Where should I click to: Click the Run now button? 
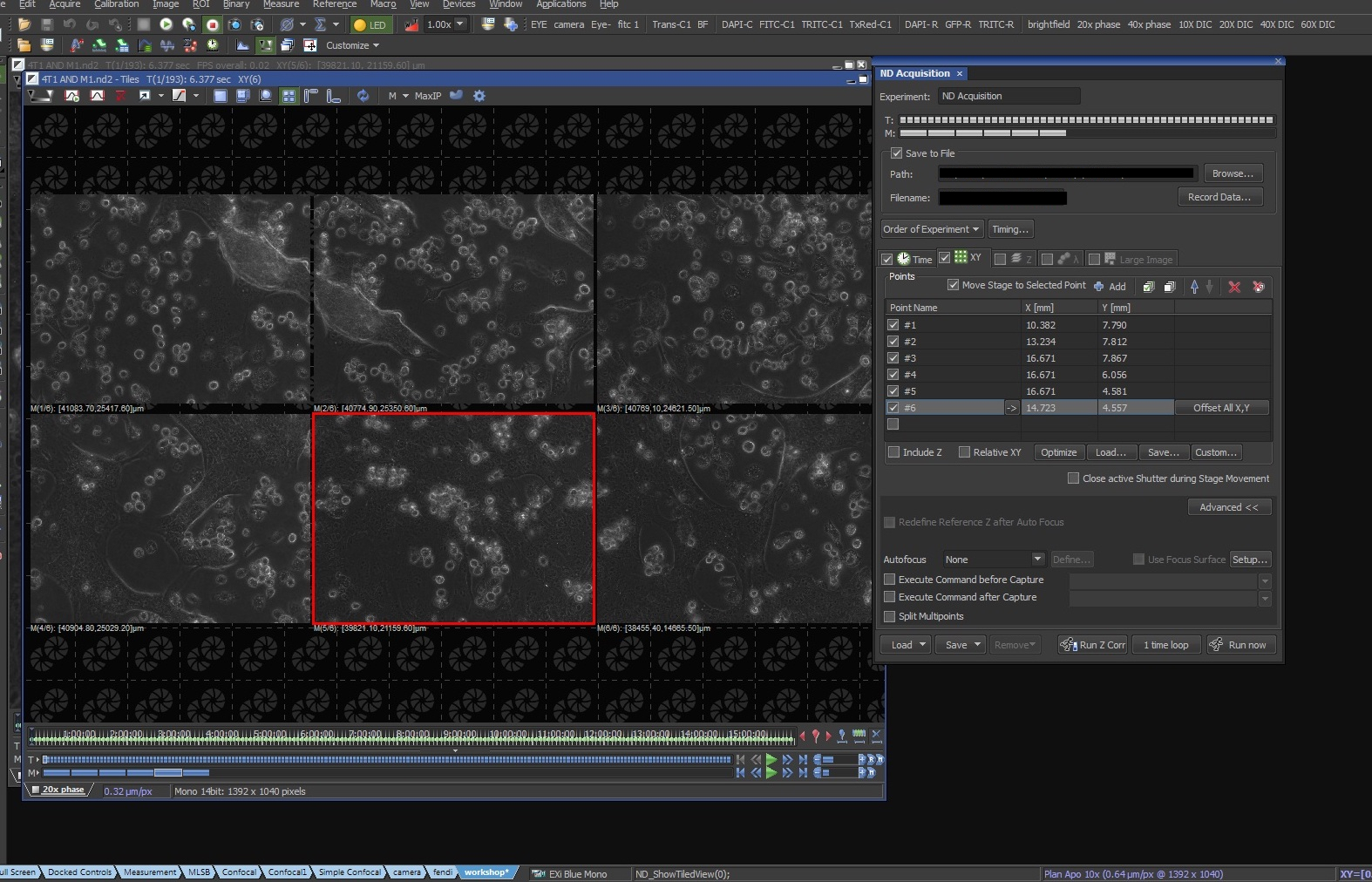pyautogui.click(x=1240, y=645)
